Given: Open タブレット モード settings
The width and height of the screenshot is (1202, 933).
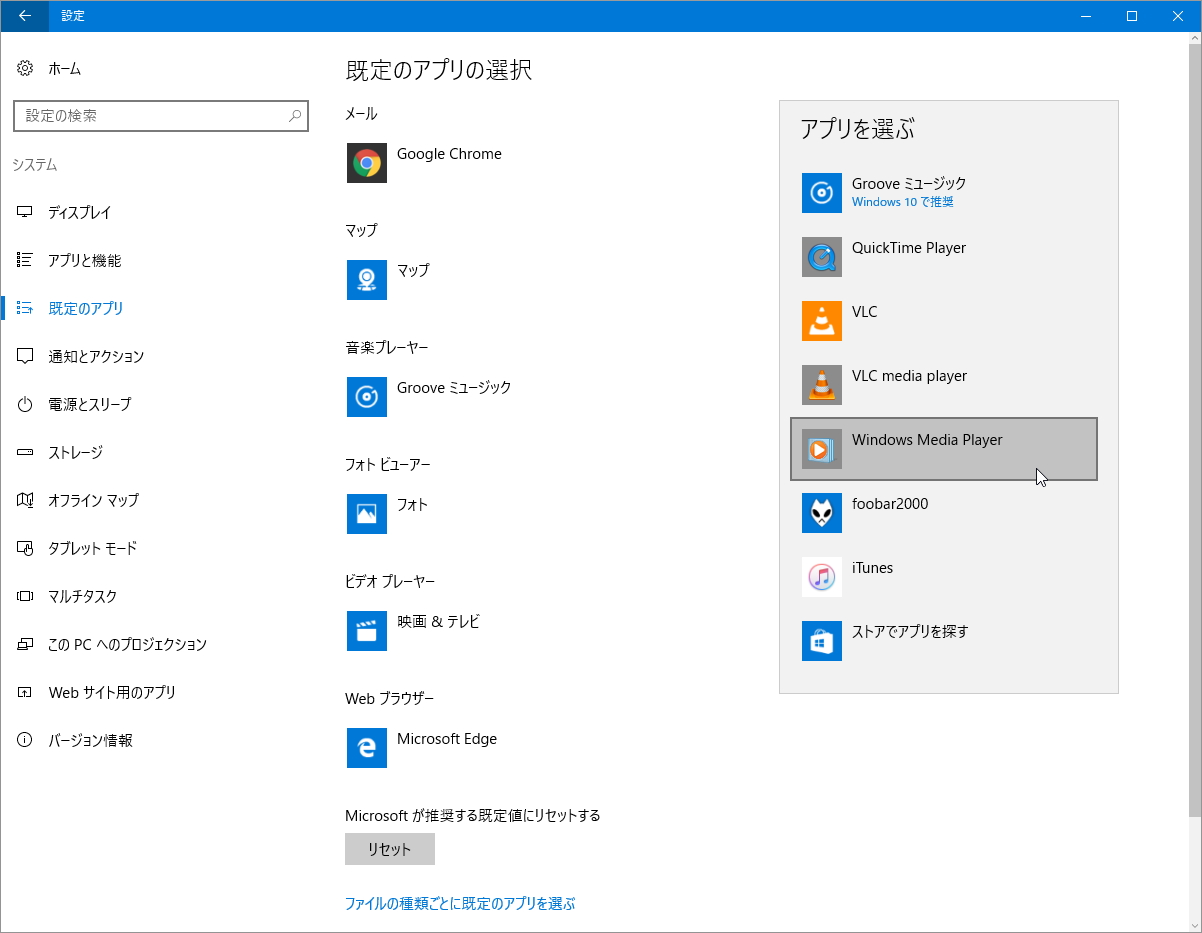Looking at the screenshot, I should tap(93, 548).
